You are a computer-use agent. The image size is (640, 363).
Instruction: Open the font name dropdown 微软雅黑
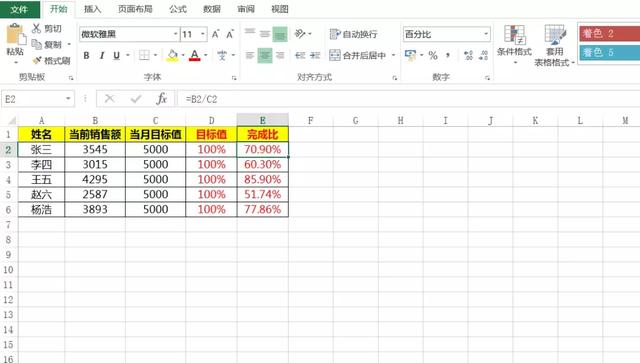pyautogui.click(x=176, y=34)
